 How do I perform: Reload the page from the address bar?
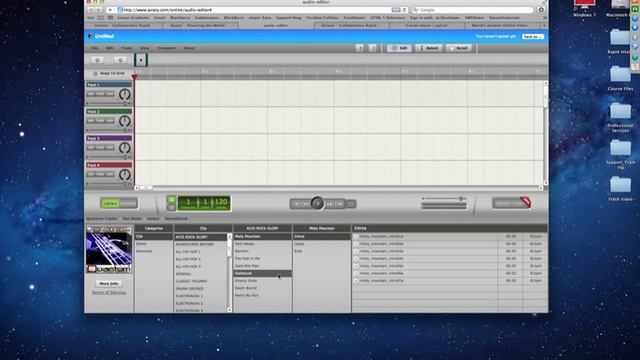coord(404,10)
